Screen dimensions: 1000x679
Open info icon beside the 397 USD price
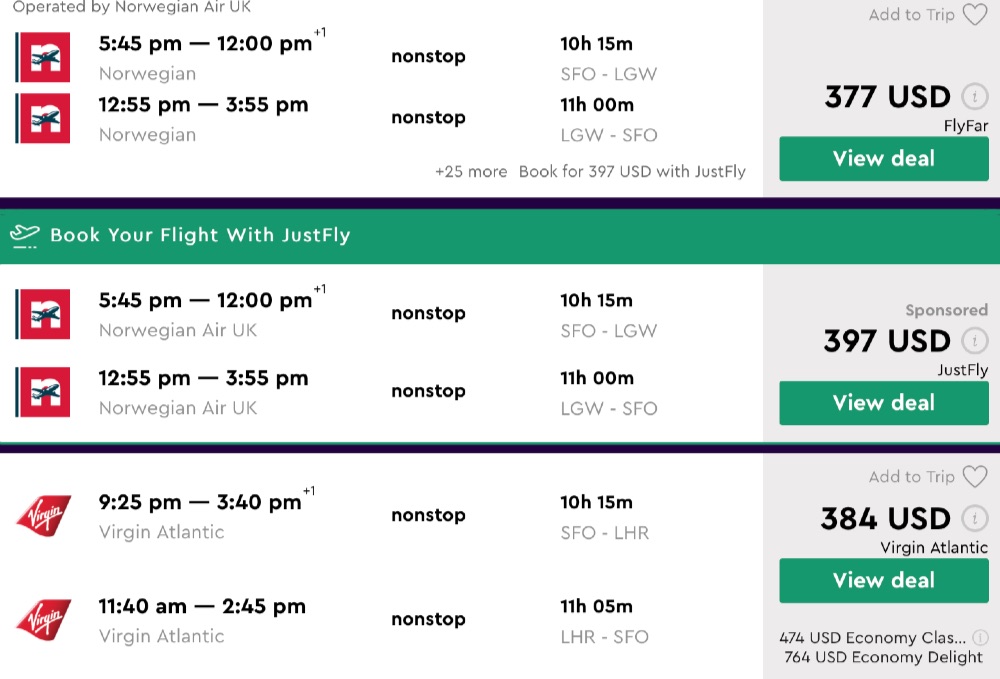coord(974,341)
